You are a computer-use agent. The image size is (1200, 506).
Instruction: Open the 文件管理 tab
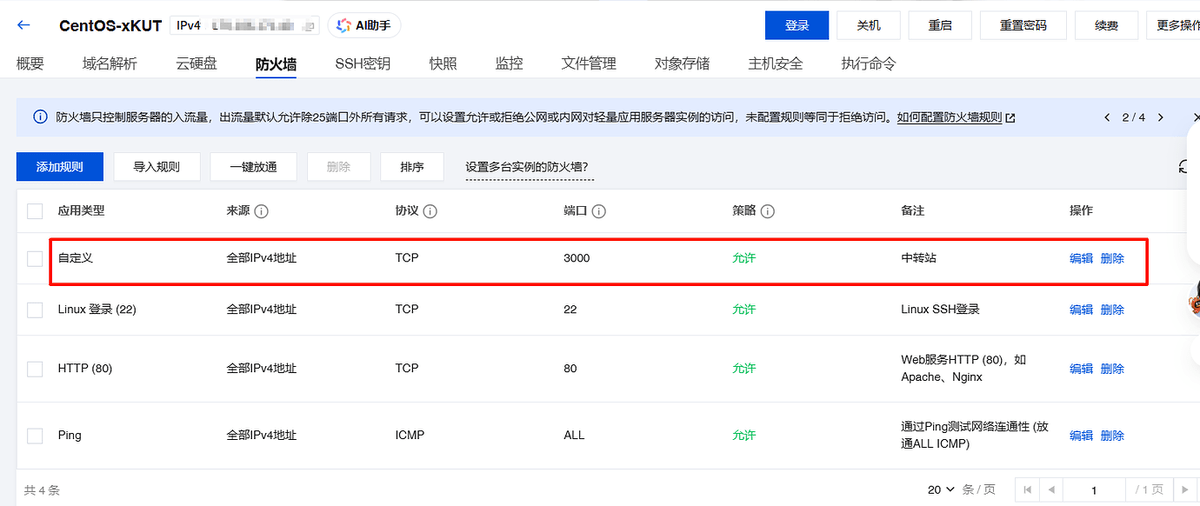click(589, 63)
